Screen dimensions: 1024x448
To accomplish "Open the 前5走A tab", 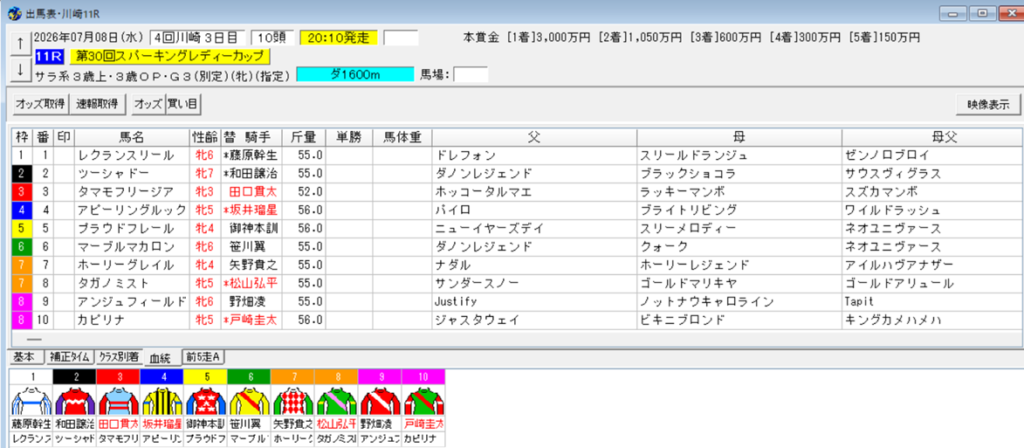I will click(204, 357).
